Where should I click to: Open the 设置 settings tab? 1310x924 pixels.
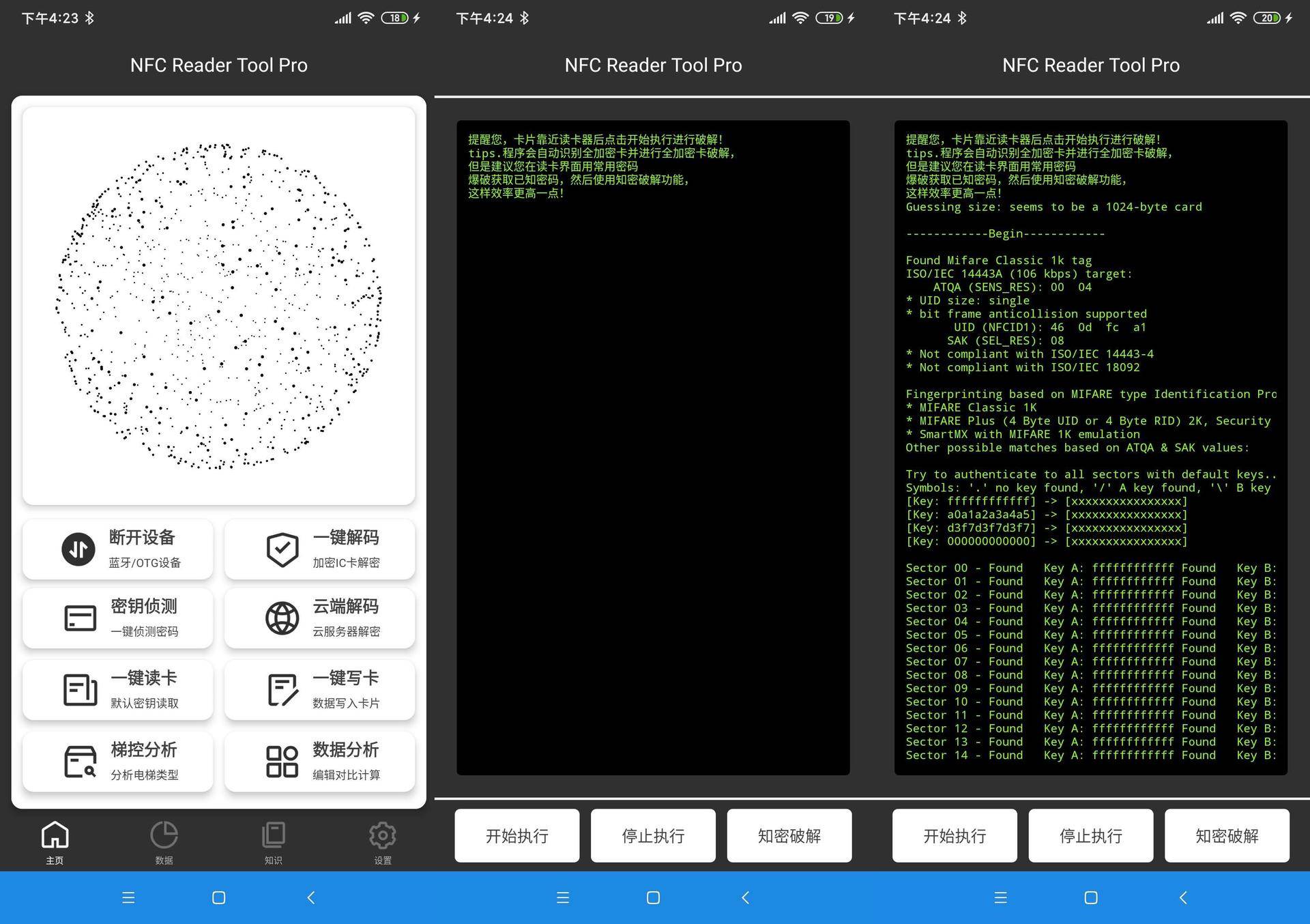tap(382, 842)
